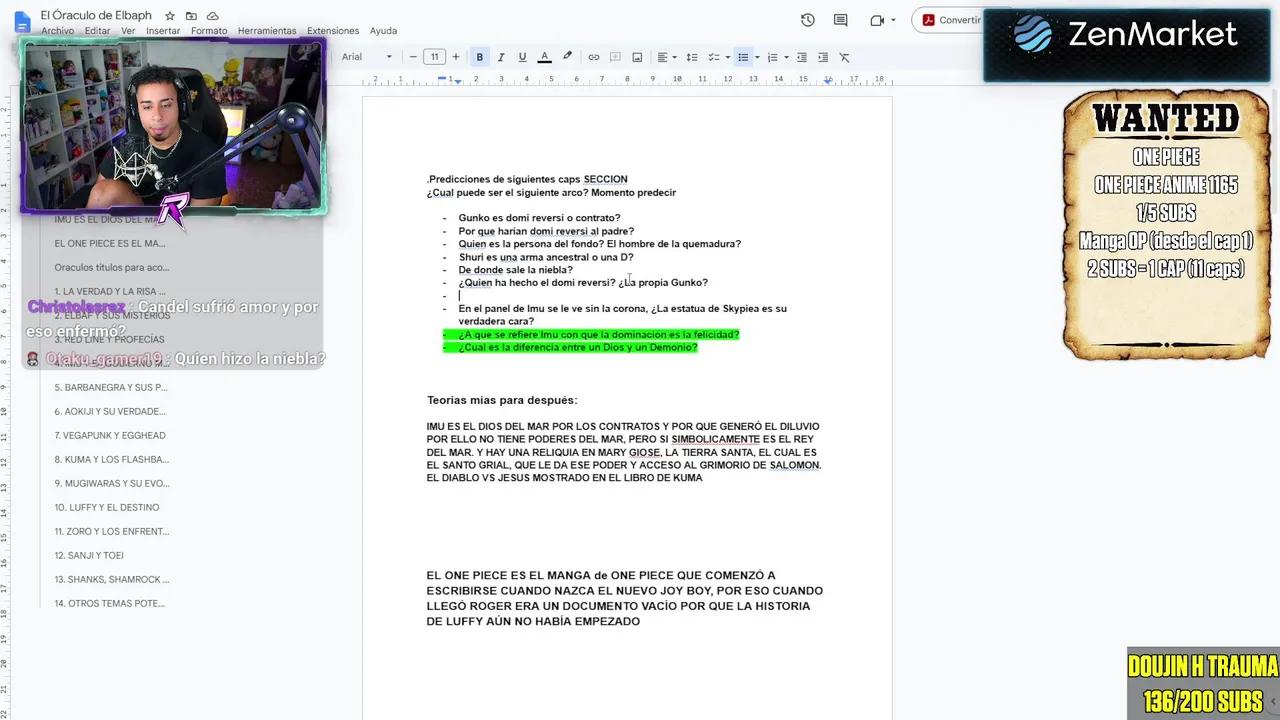Open the highlight color marker tool

[x=567, y=57]
